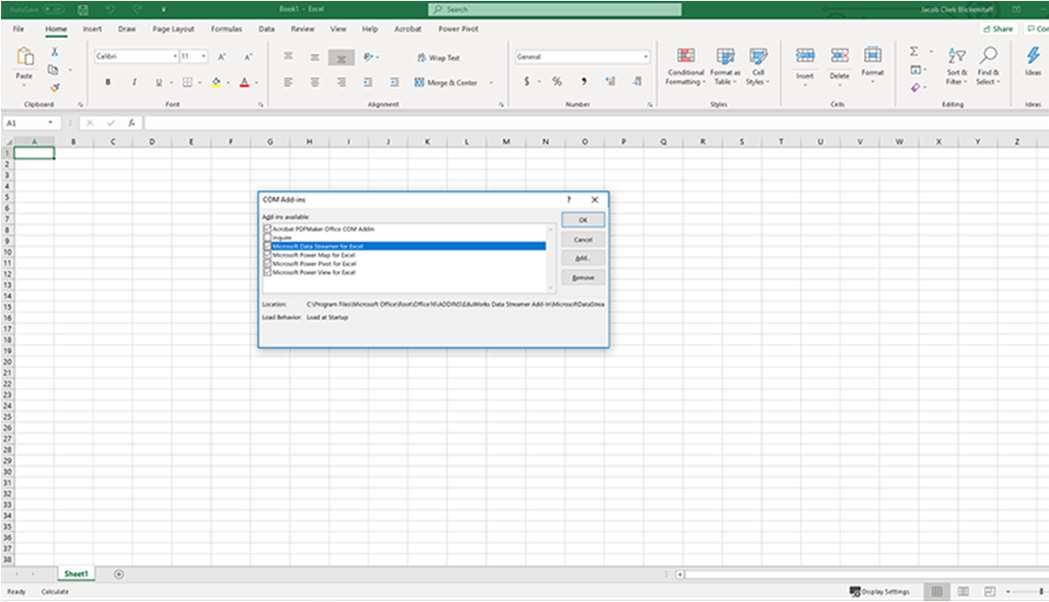Image resolution: width=1049 pixels, height=602 pixels.
Task: Open Cell Styles dropdown
Action: (x=758, y=67)
